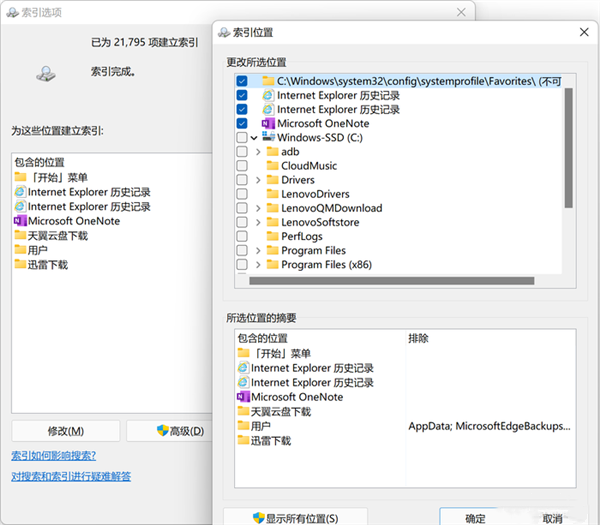Tick the LenovoSoftstore checkbox
Image resolution: width=600 pixels, height=525 pixels.
click(x=241, y=222)
